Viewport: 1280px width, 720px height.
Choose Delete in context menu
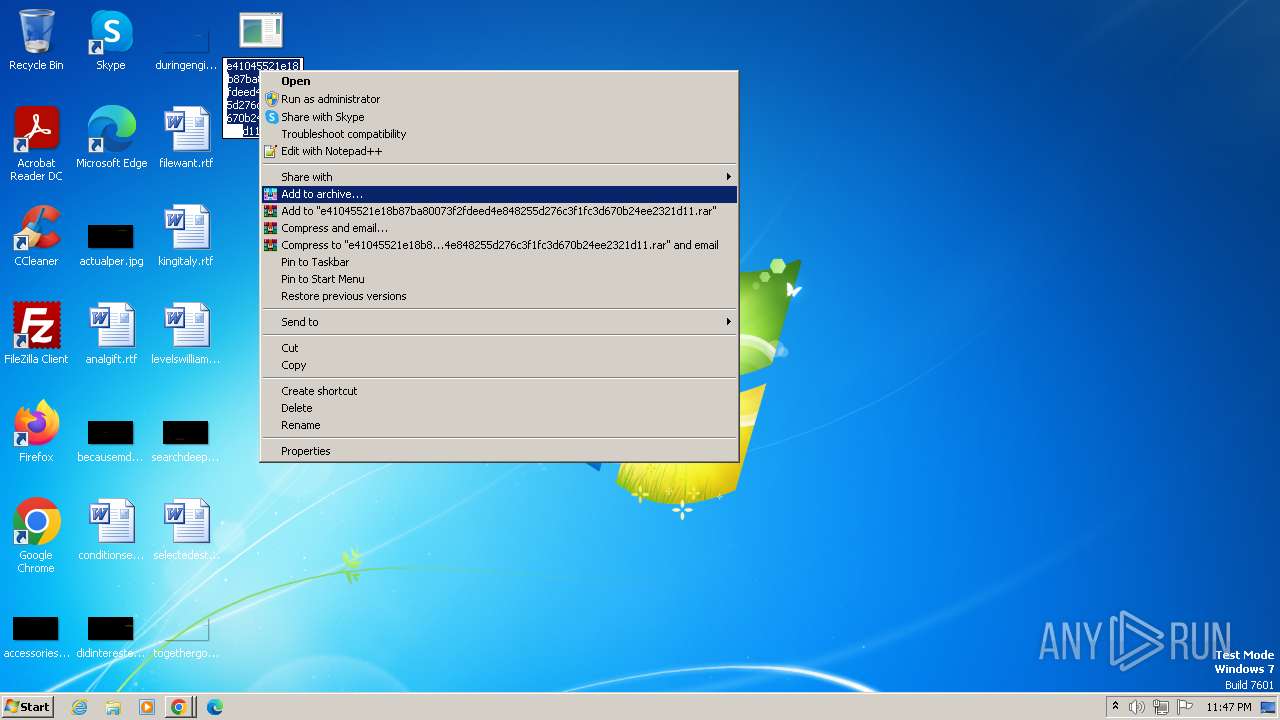coord(499,408)
